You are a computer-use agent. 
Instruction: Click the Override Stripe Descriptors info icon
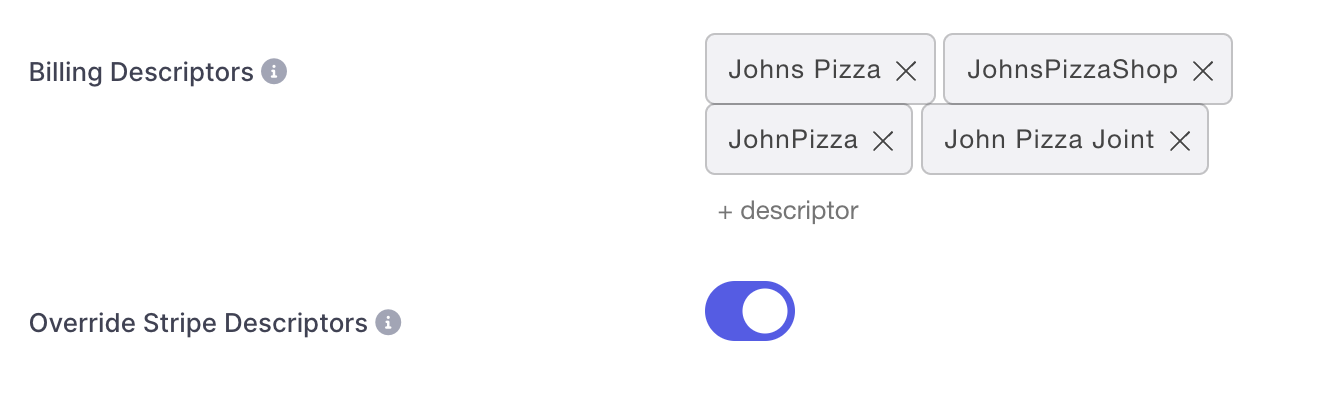click(x=388, y=323)
